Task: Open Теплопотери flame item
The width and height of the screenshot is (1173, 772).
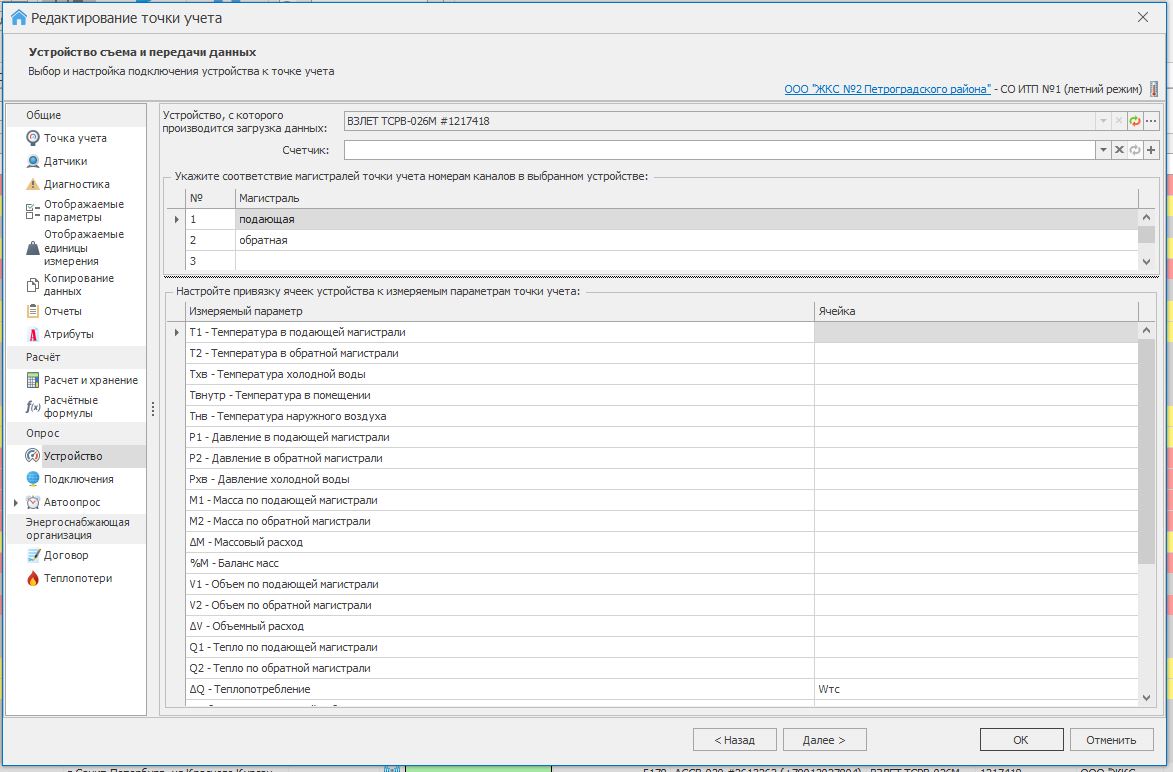Action: pos(70,578)
